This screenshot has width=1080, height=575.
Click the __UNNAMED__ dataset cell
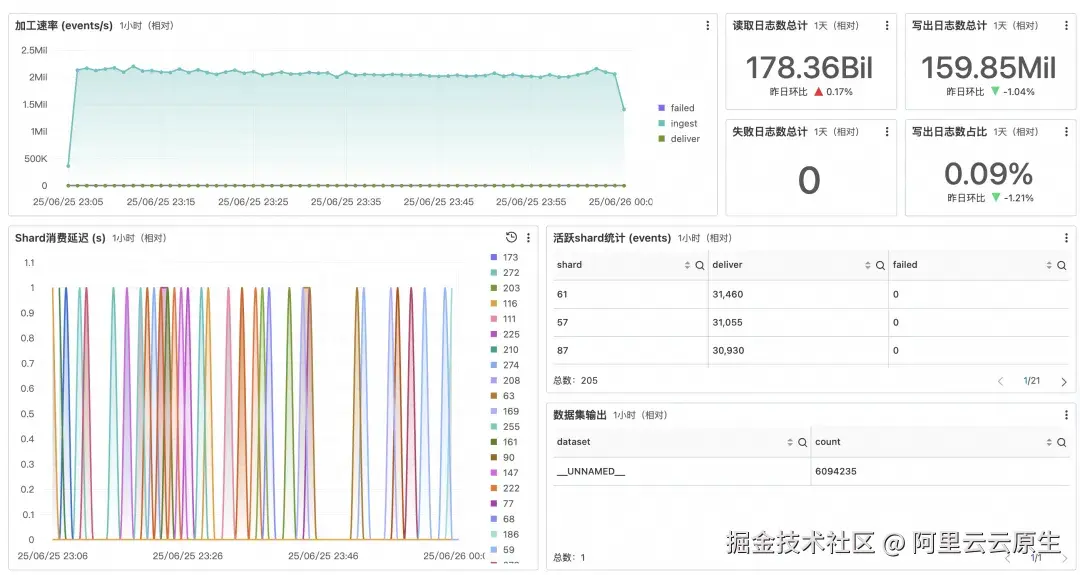click(x=682, y=472)
